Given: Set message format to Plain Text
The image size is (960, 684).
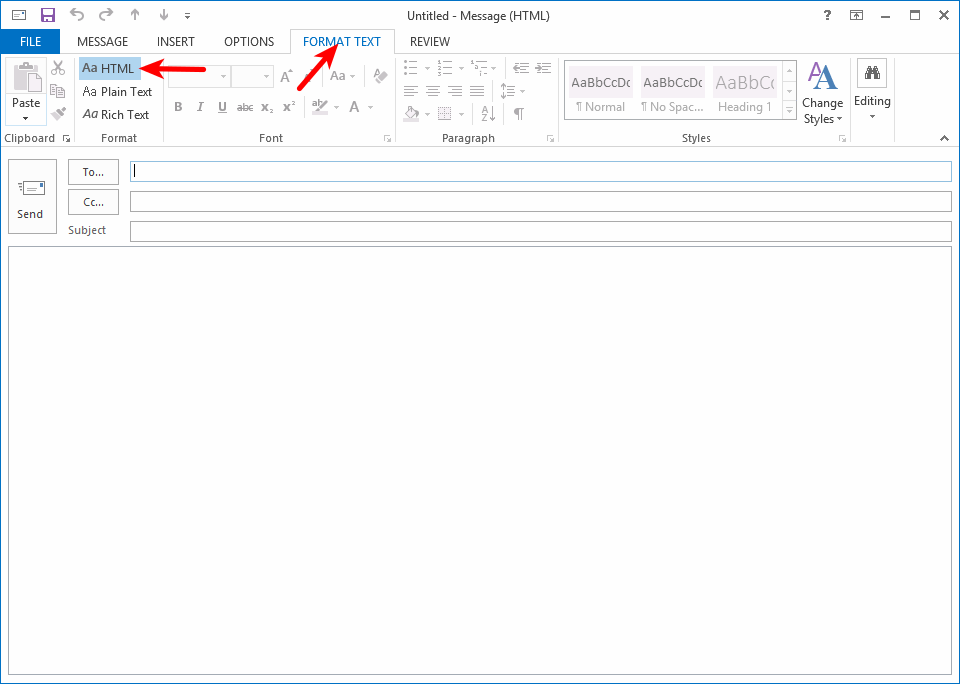Looking at the screenshot, I should pos(117,91).
